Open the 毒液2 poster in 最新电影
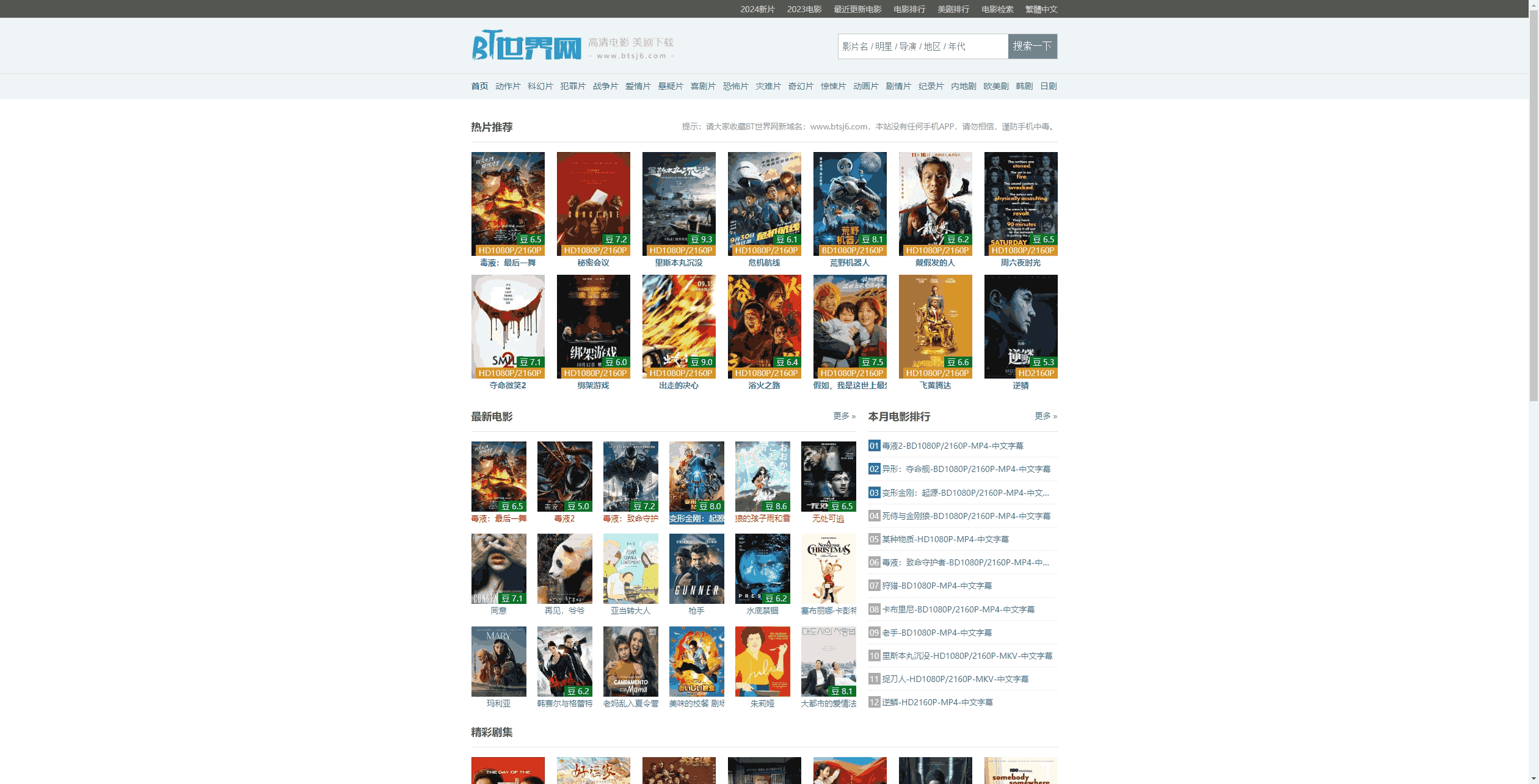The height and width of the screenshot is (784, 1539). pyautogui.click(x=564, y=476)
